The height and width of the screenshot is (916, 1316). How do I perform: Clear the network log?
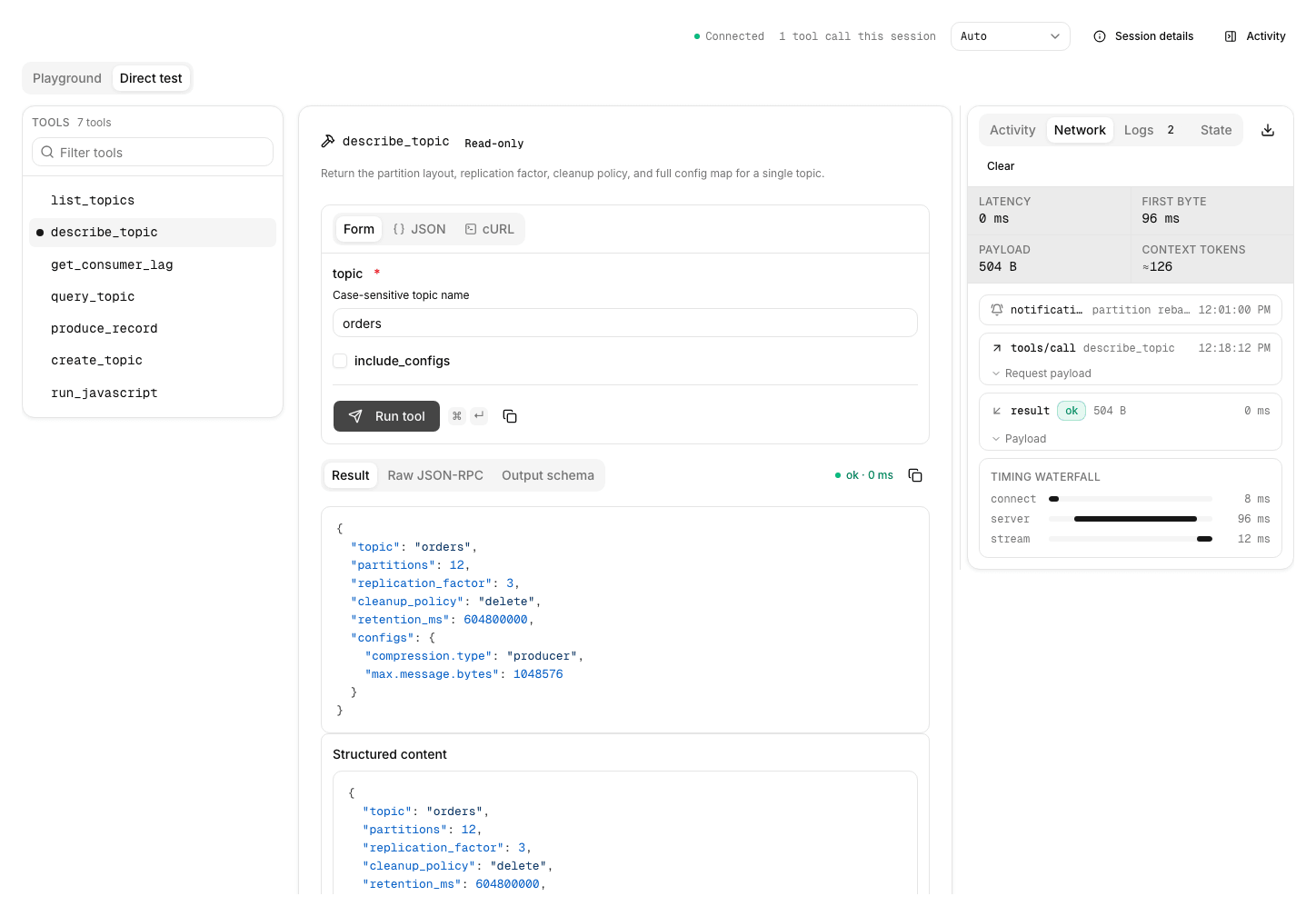pyautogui.click(x=1001, y=166)
